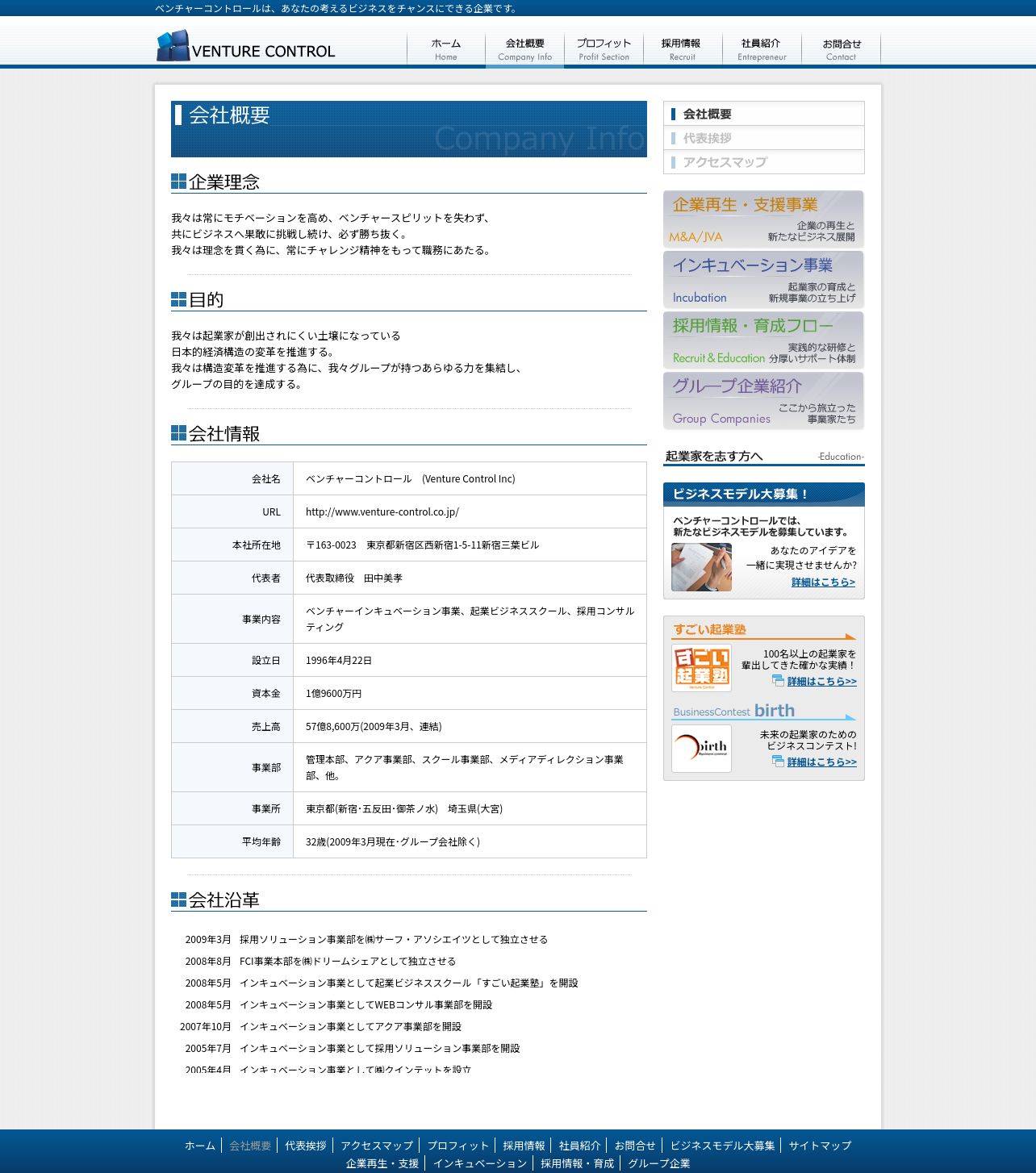
Task: Open the ホーム Home tab
Action: pyautogui.click(x=446, y=49)
